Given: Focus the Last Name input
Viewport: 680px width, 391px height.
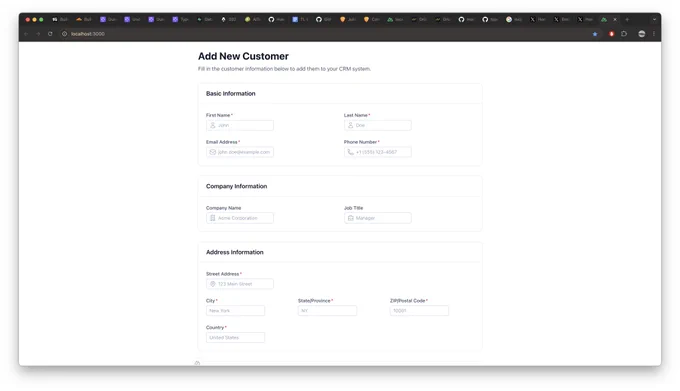Looking at the screenshot, I should pyautogui.click(x=378, y=125).
